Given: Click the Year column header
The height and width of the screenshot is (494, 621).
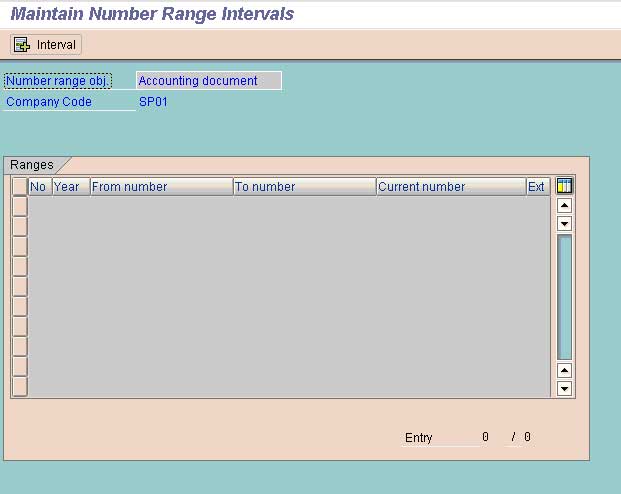Looking at the screenshot, I should coord(70,186).
